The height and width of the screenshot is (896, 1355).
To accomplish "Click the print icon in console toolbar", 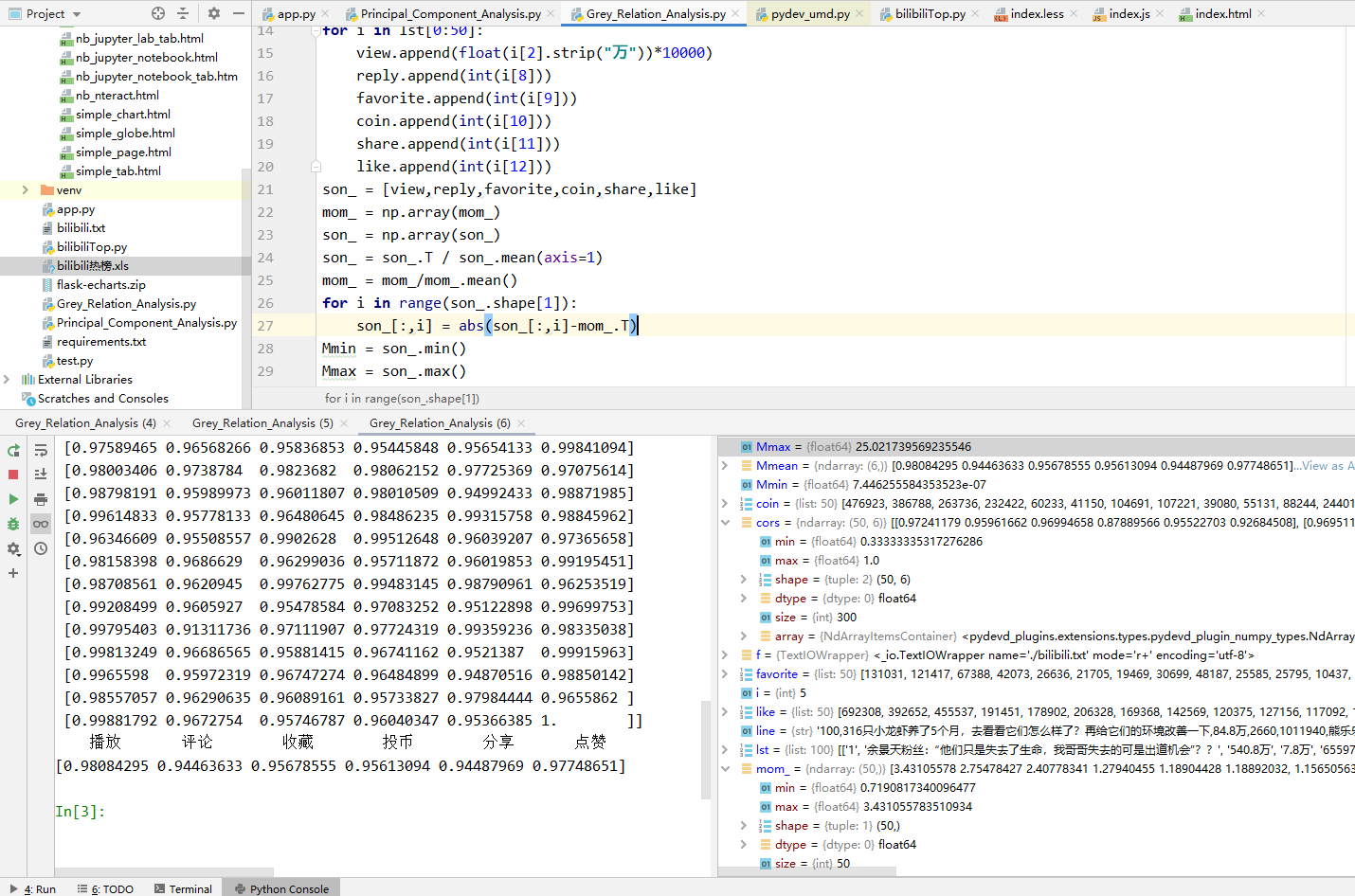I will point(41,499).
